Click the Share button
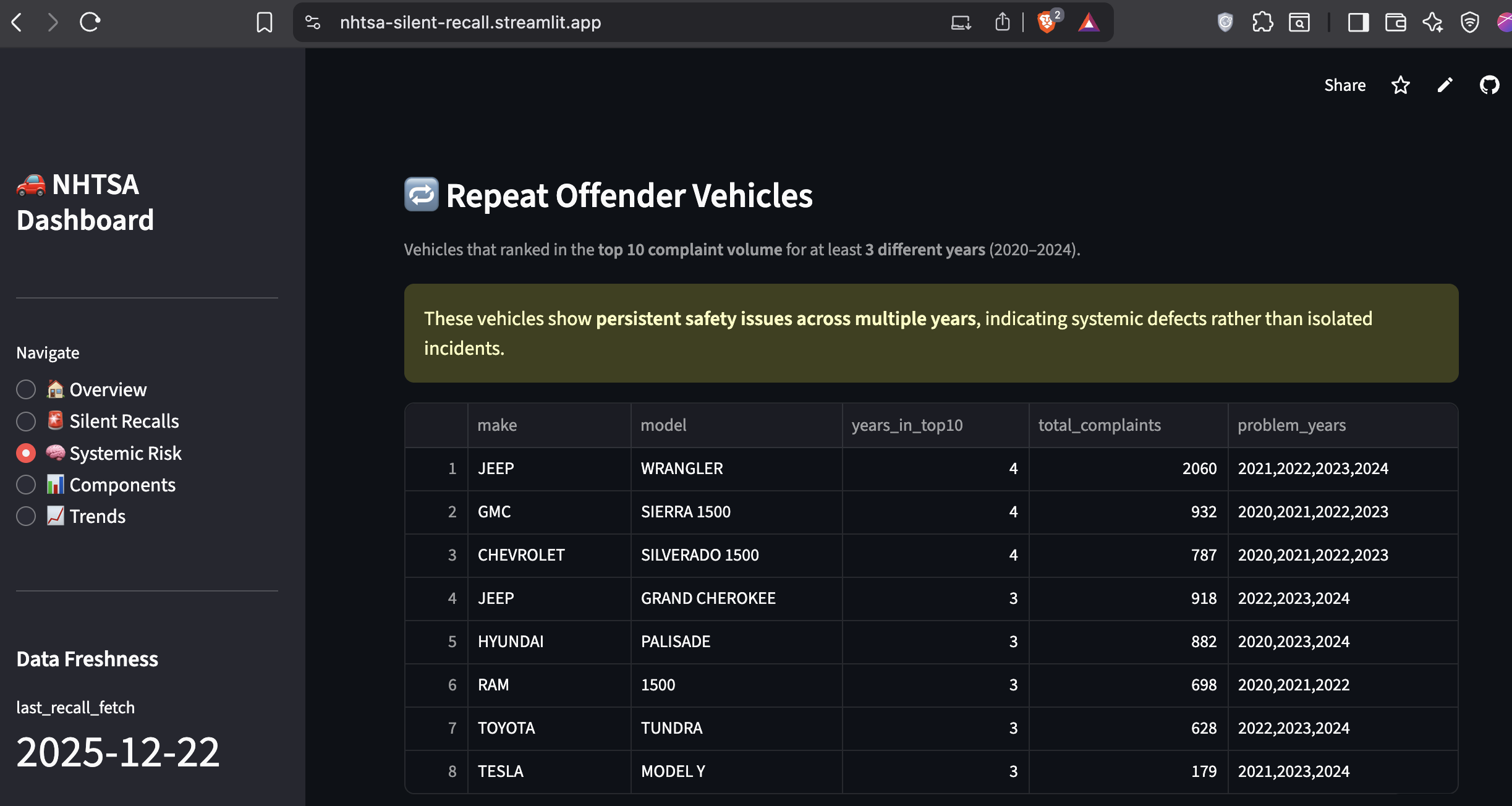1512x806 pixels. tap(1345, 85)
